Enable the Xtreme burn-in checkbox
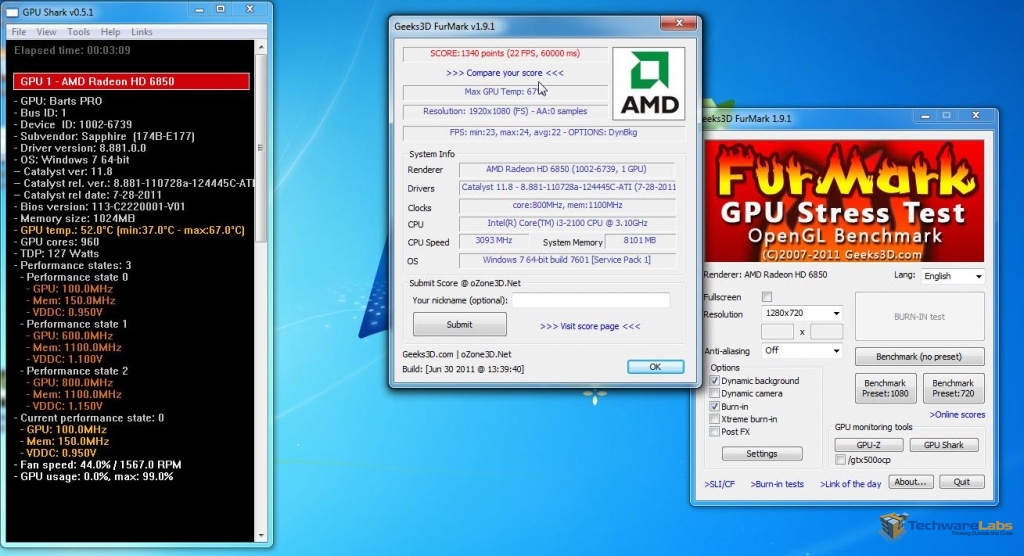 coord(714,419)
